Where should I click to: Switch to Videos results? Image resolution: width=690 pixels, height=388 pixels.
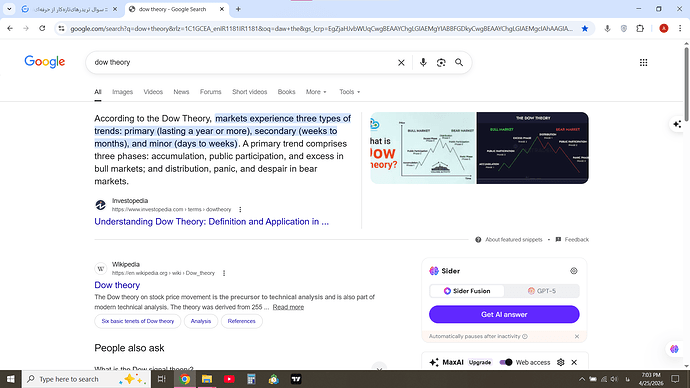click(153, 92)
